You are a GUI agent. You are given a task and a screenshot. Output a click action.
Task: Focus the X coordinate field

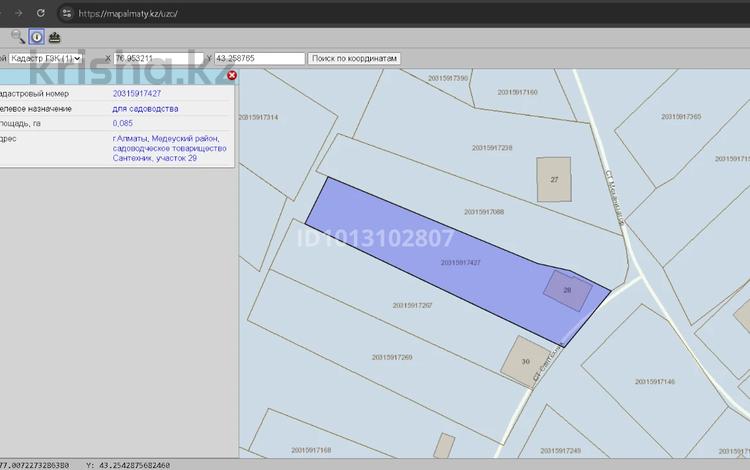158,58
